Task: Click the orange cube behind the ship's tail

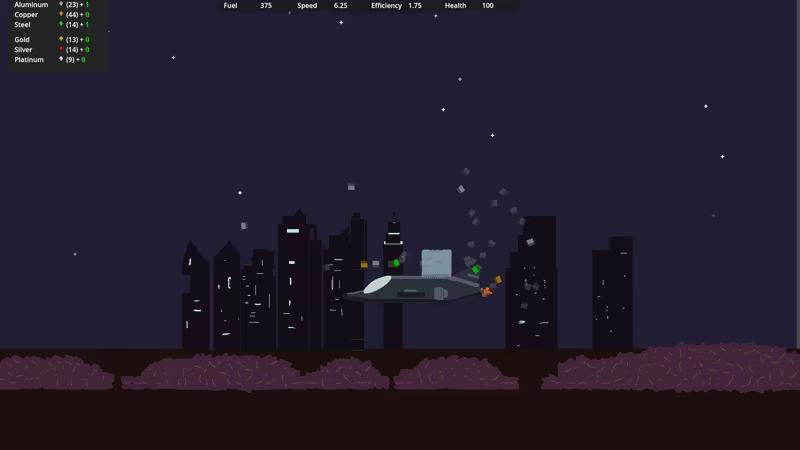Action: point(498,280)
